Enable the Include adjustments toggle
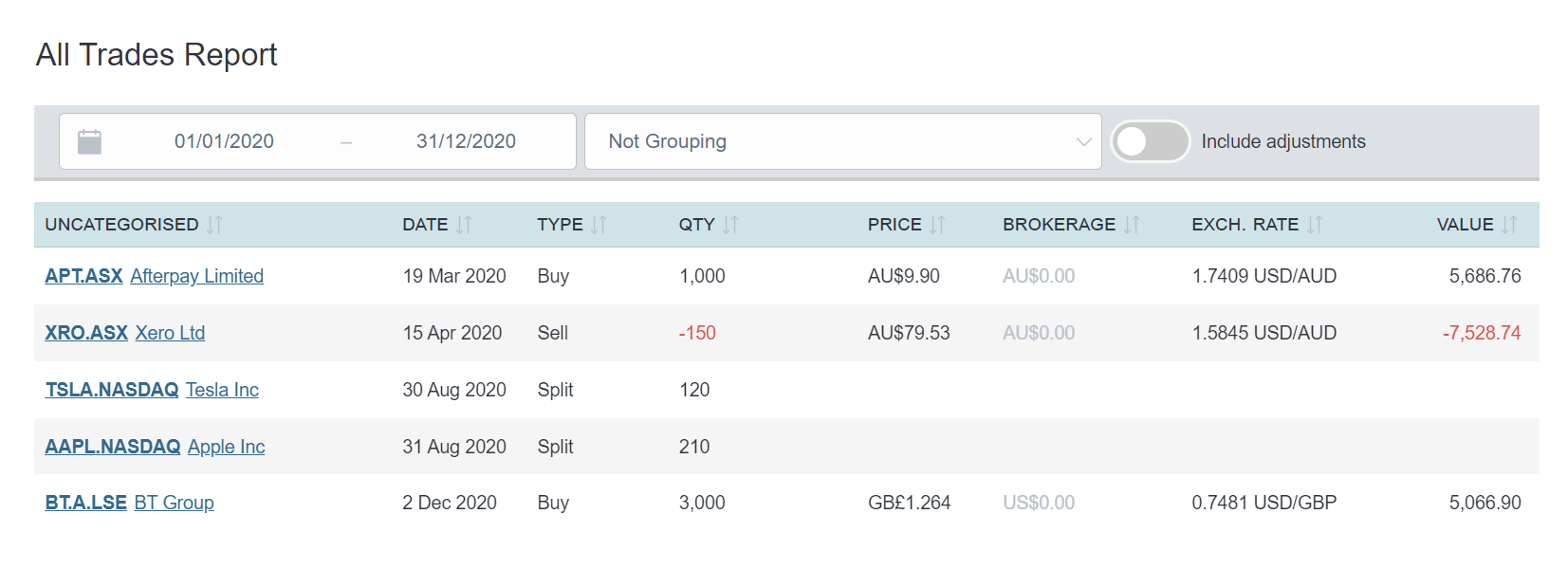 (x=1151, y=141)
